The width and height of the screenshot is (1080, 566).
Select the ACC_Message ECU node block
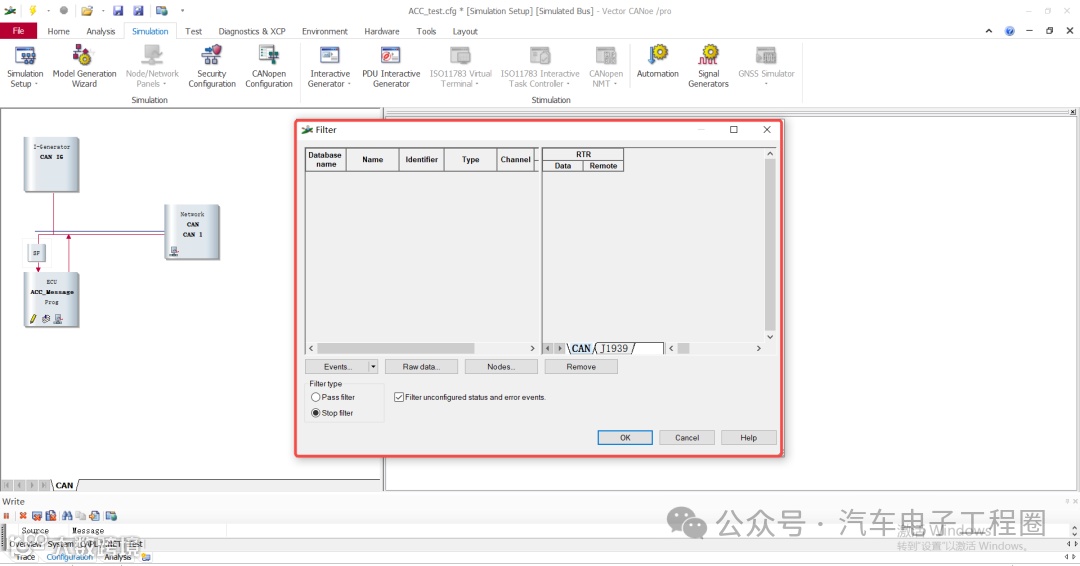click(x=52, y=300)
